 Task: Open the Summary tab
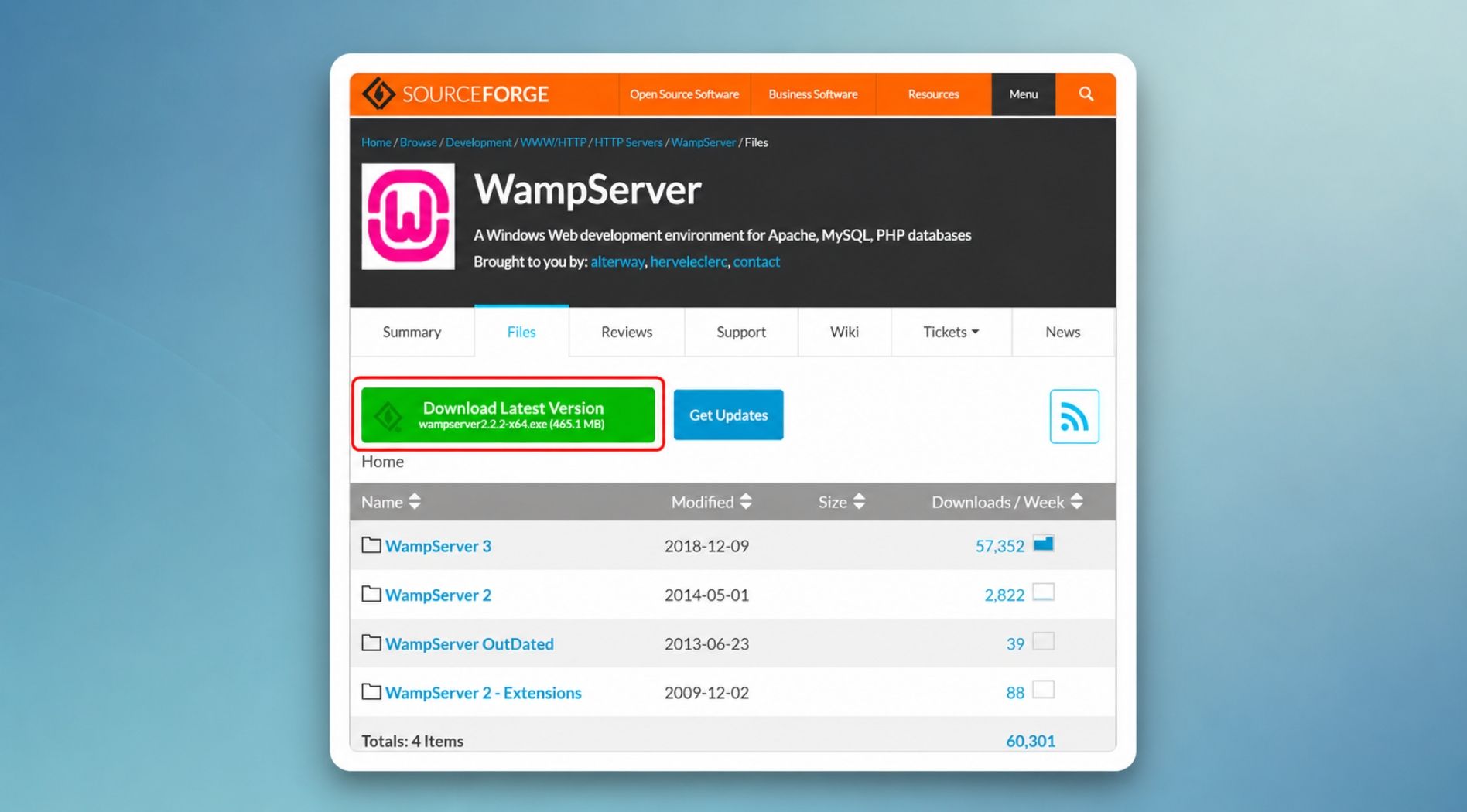412,332
